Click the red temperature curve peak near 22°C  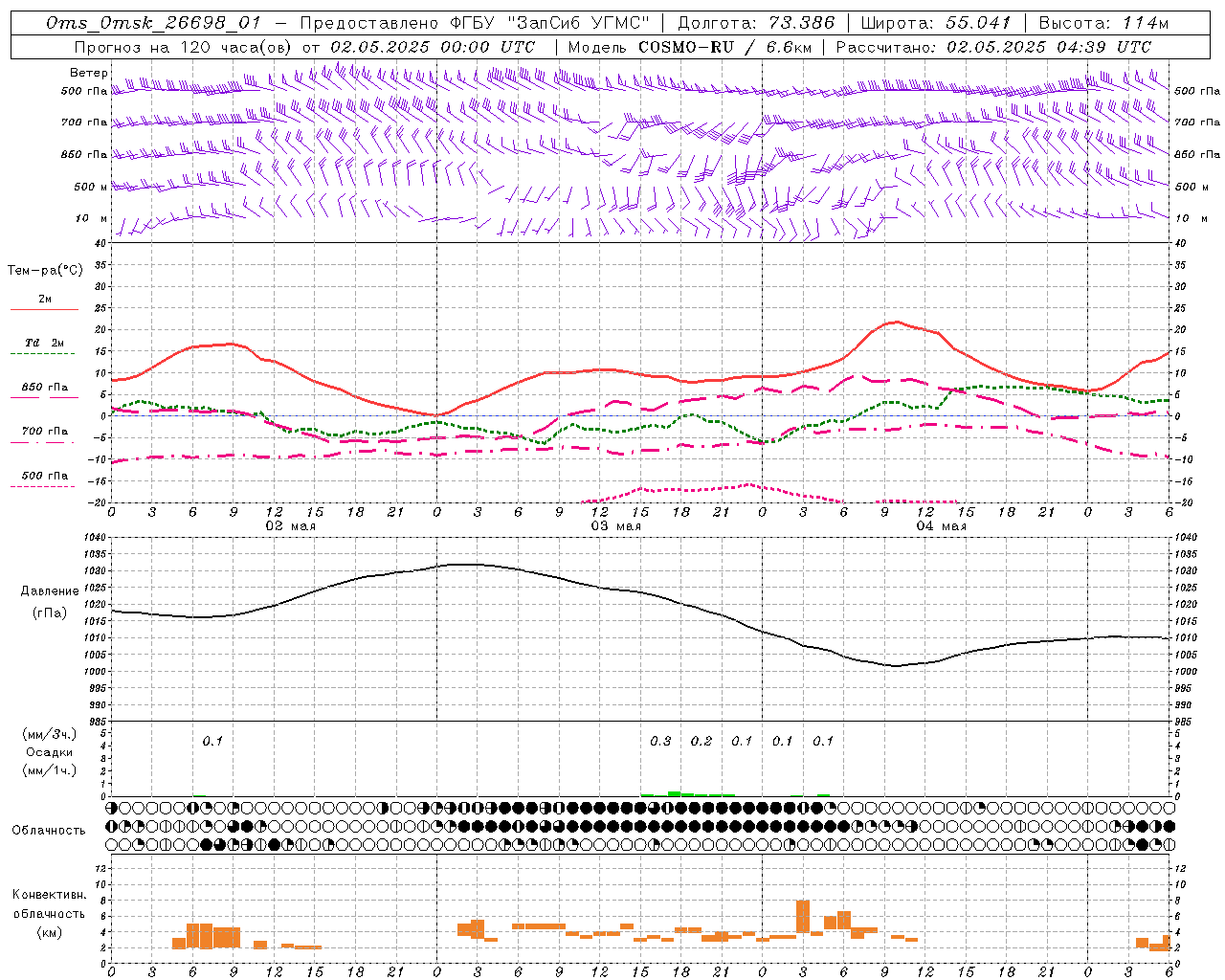pyautogui.click(x=896, y=322)
